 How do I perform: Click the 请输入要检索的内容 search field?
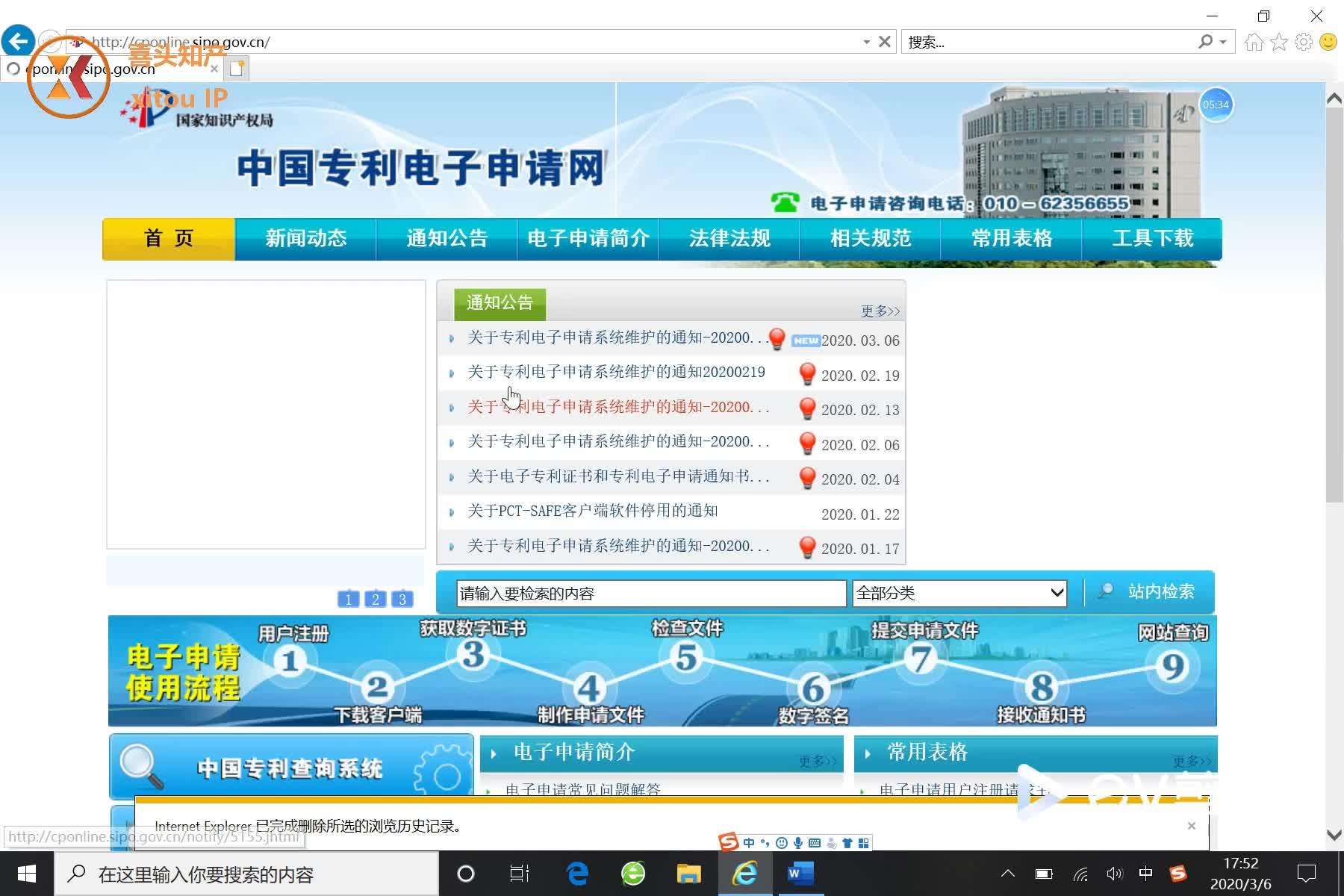651,594
